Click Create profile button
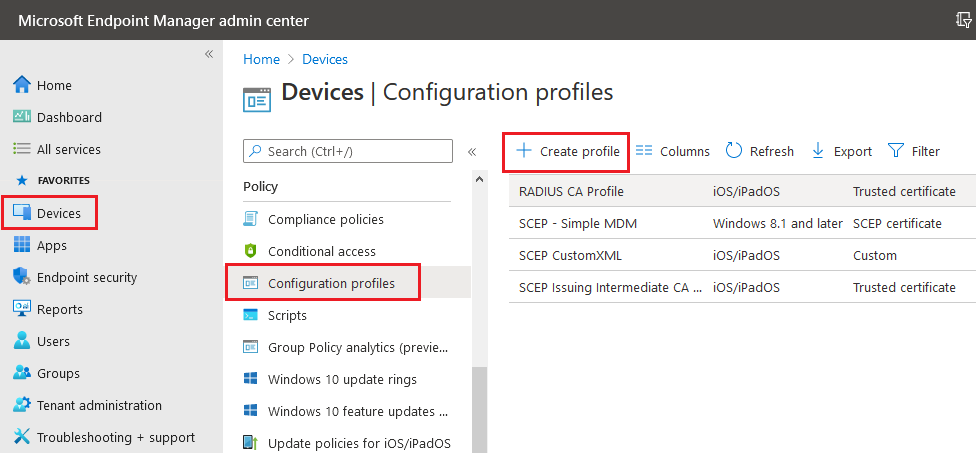Image resolution: width=976 pixels, height=456 pixels. tap(567, 151)
